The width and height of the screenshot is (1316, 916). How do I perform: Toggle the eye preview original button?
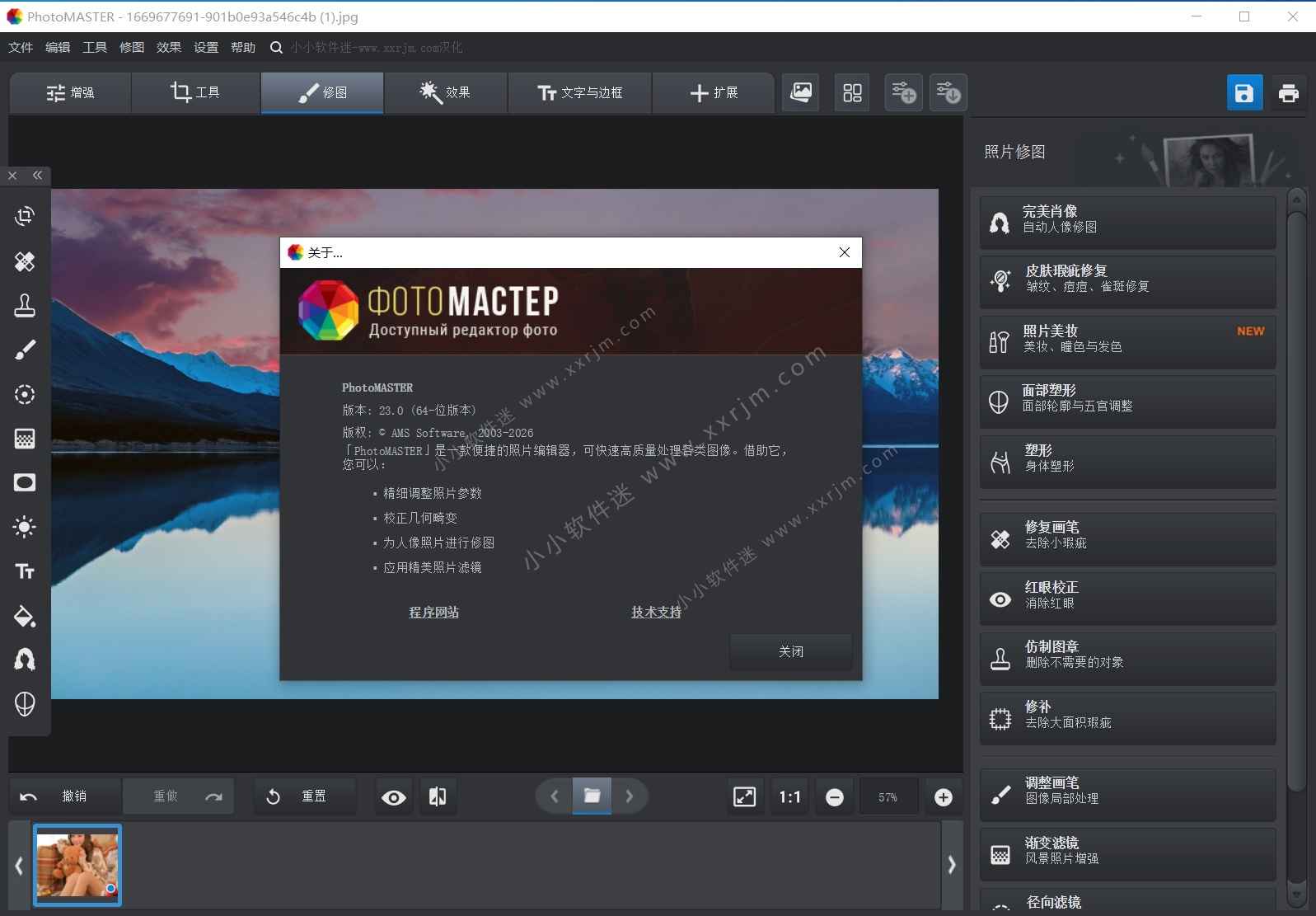point(394,797)
